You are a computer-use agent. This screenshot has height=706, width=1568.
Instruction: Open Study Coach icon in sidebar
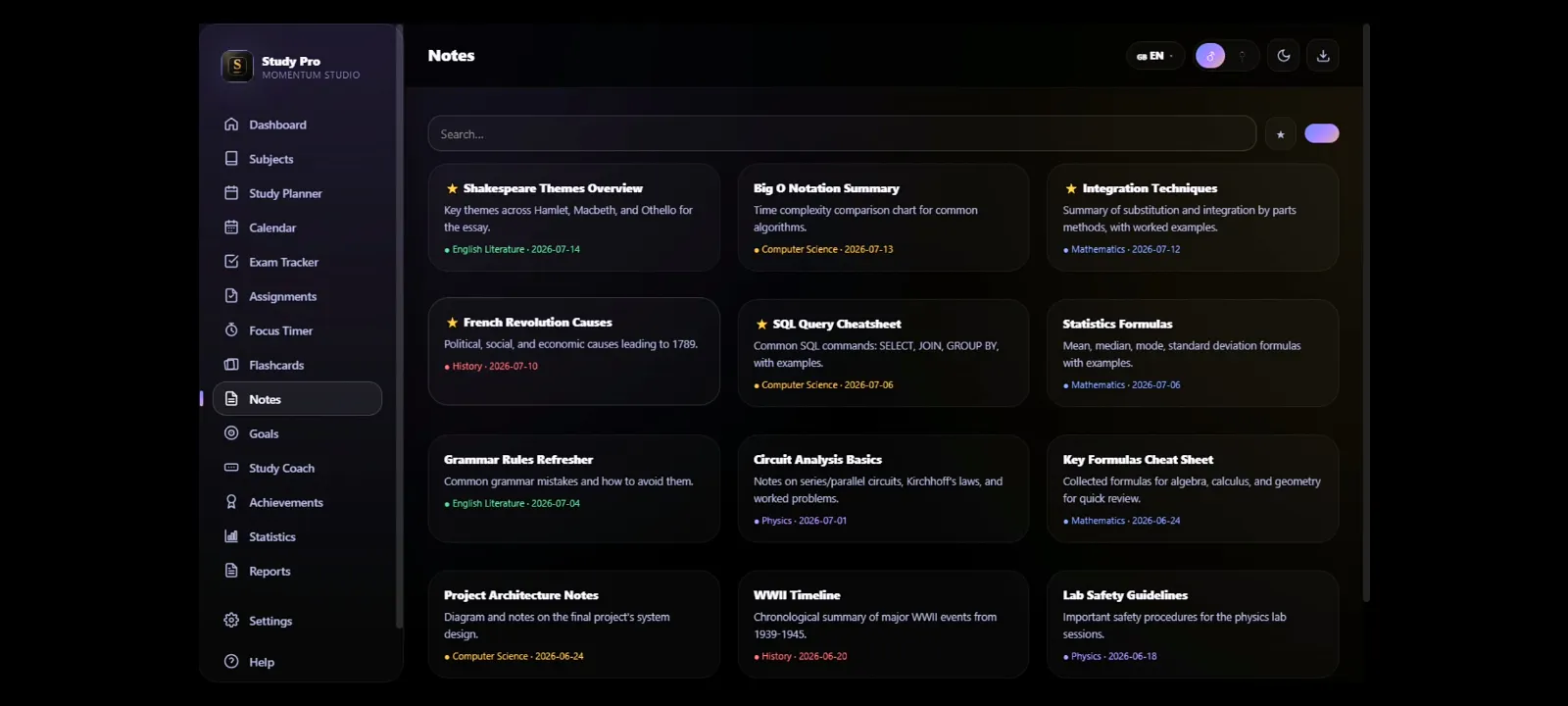(x=231, y=468)
